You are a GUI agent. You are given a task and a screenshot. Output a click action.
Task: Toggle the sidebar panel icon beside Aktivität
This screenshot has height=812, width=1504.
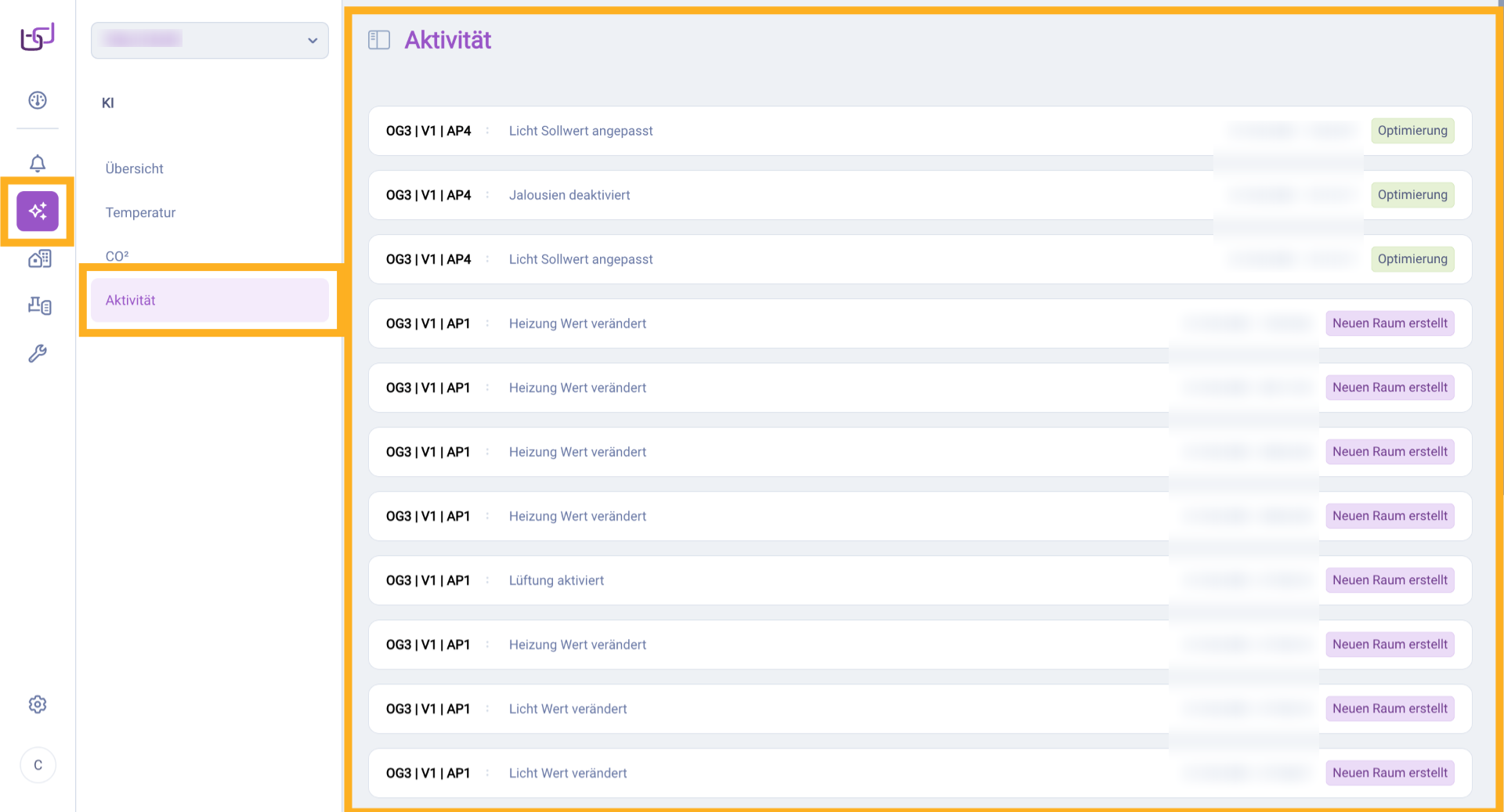point(379,40)
